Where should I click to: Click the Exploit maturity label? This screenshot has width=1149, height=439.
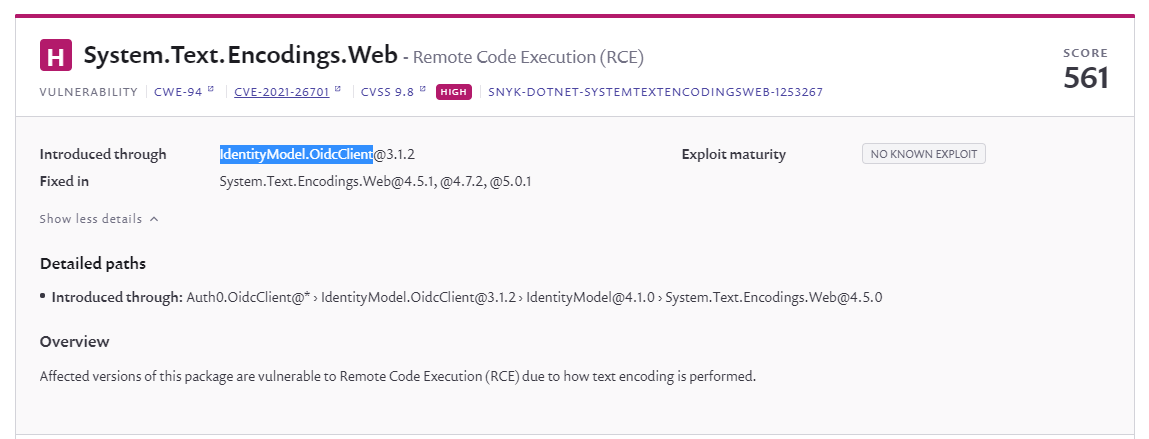click(734, 155)
